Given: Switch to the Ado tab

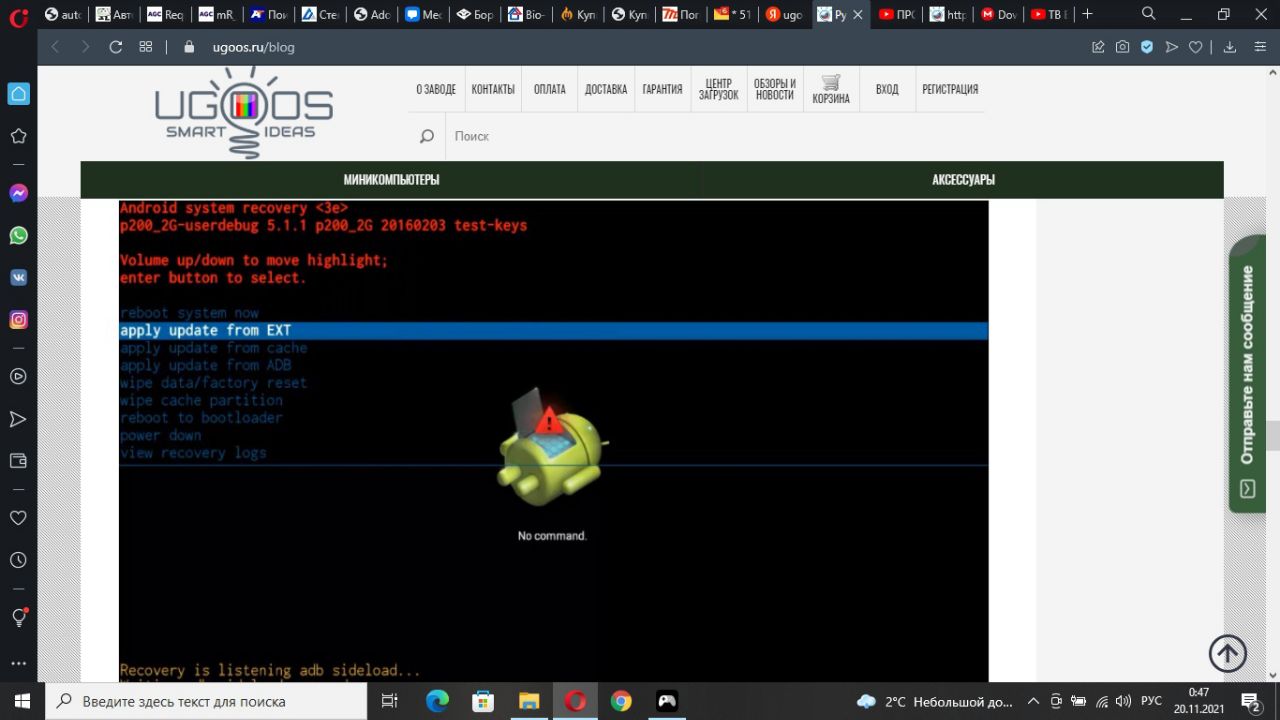Looking at the screenshot, I should click(374, 14).
